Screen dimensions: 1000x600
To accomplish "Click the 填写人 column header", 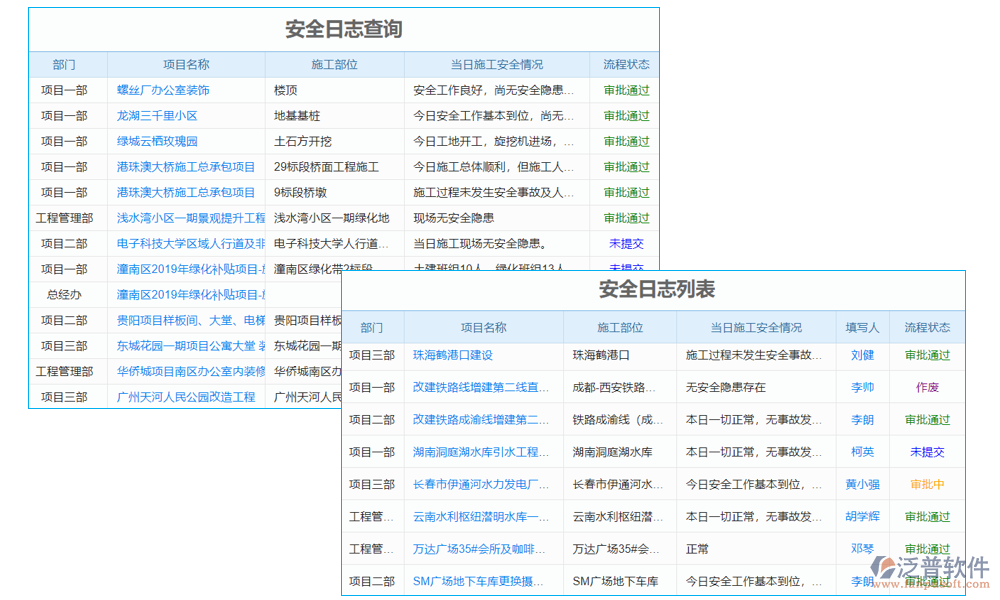I will tap(861, 326).
